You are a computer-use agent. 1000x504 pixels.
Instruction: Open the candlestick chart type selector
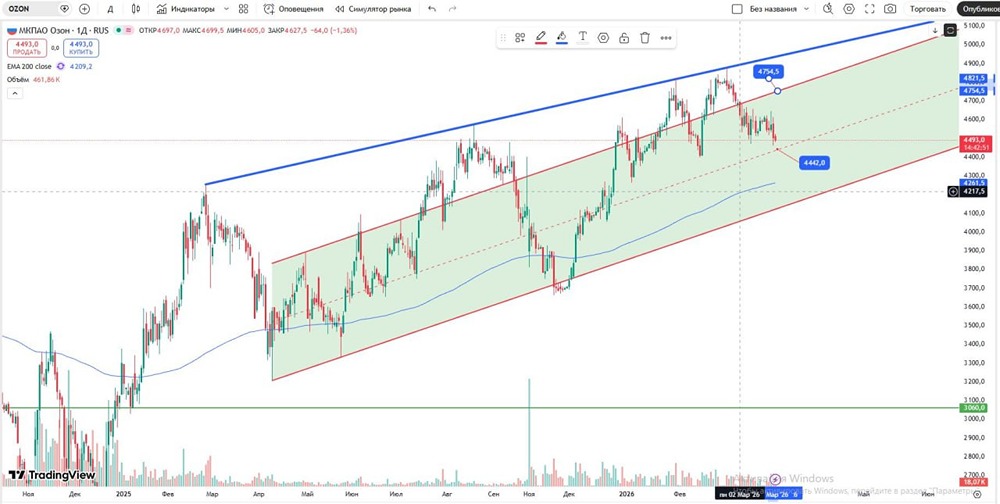point(135,9)
